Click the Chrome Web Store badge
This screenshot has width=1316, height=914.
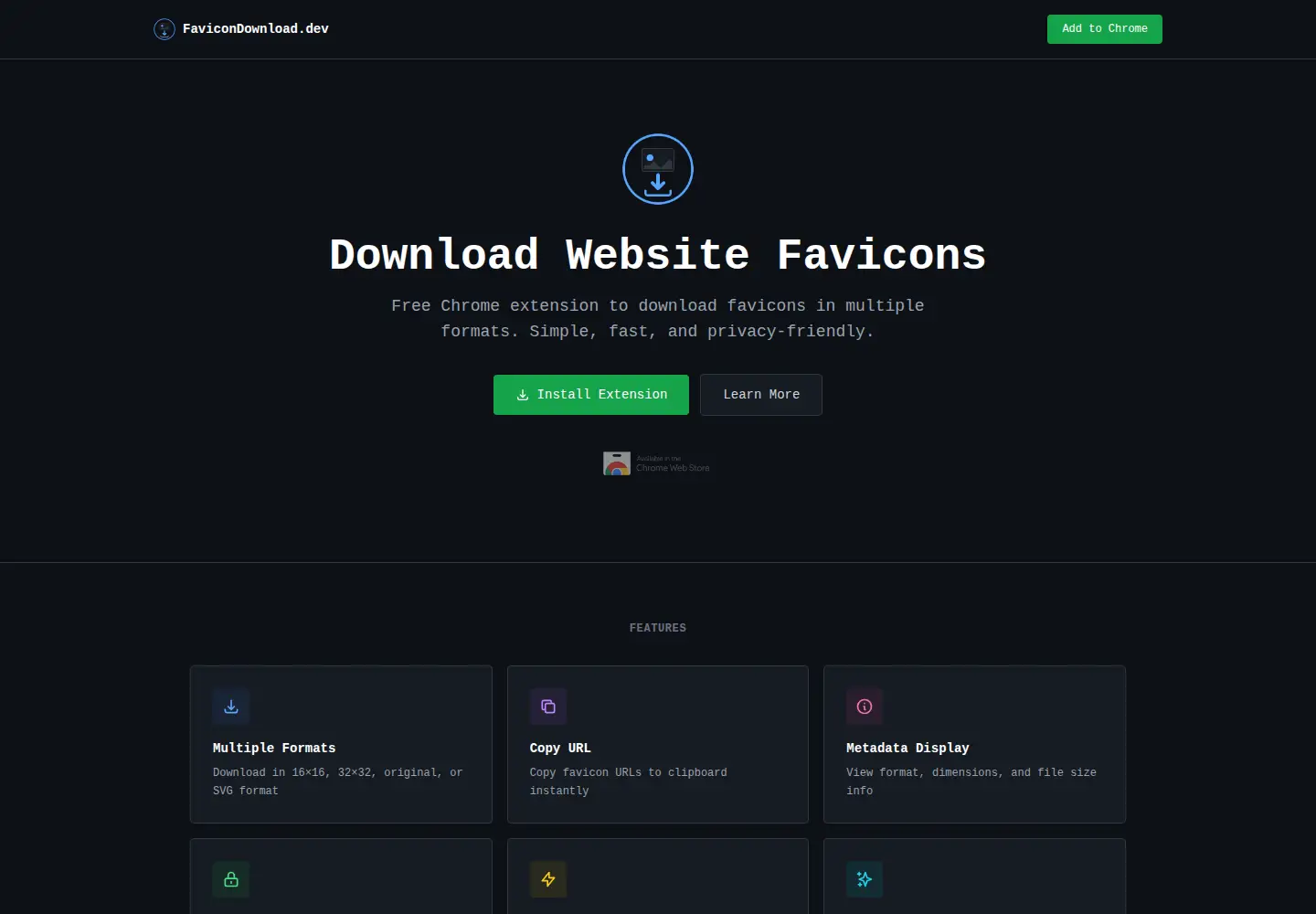point(657,463)
